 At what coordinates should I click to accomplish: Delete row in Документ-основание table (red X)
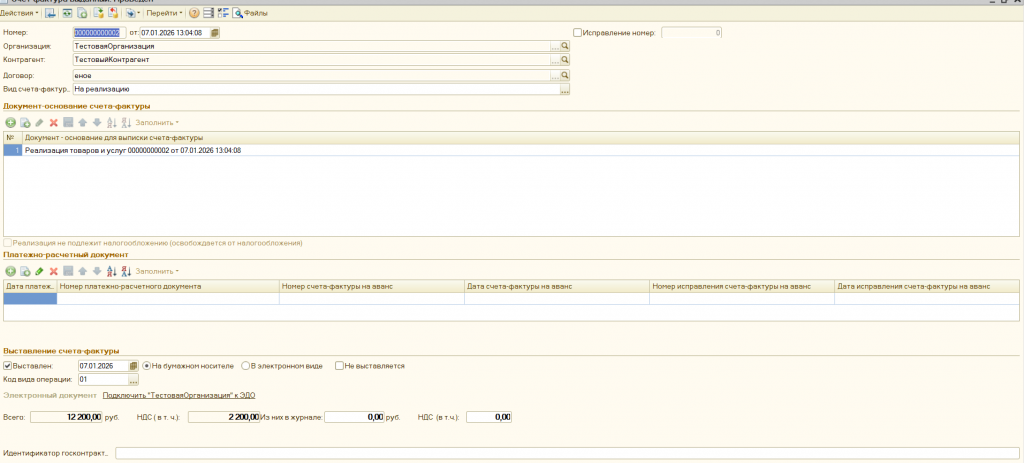[54, 123]
